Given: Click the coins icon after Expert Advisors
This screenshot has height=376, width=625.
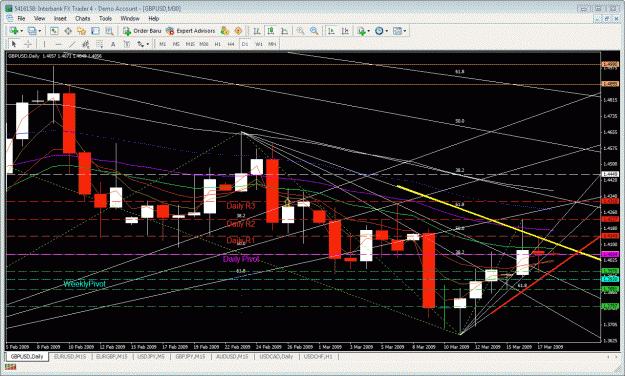Looking at the screenshot, I should tap(225, 31).
